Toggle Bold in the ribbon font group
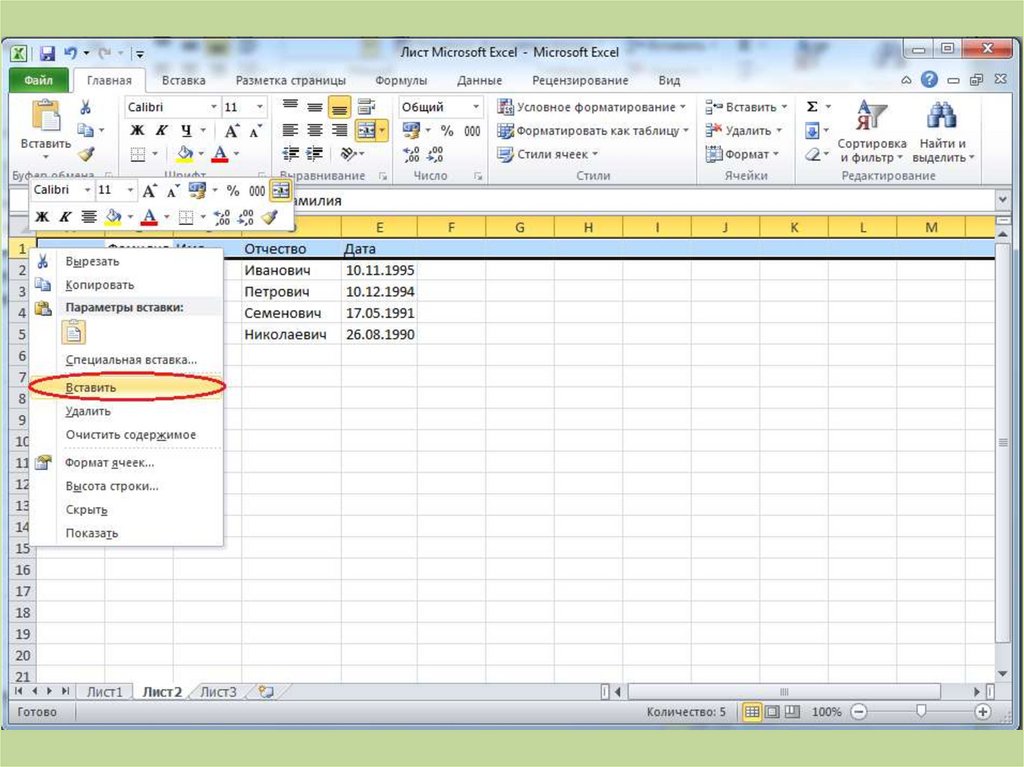Image resolution: width=1024 pixels, height=767 pixels. [137, 131]
